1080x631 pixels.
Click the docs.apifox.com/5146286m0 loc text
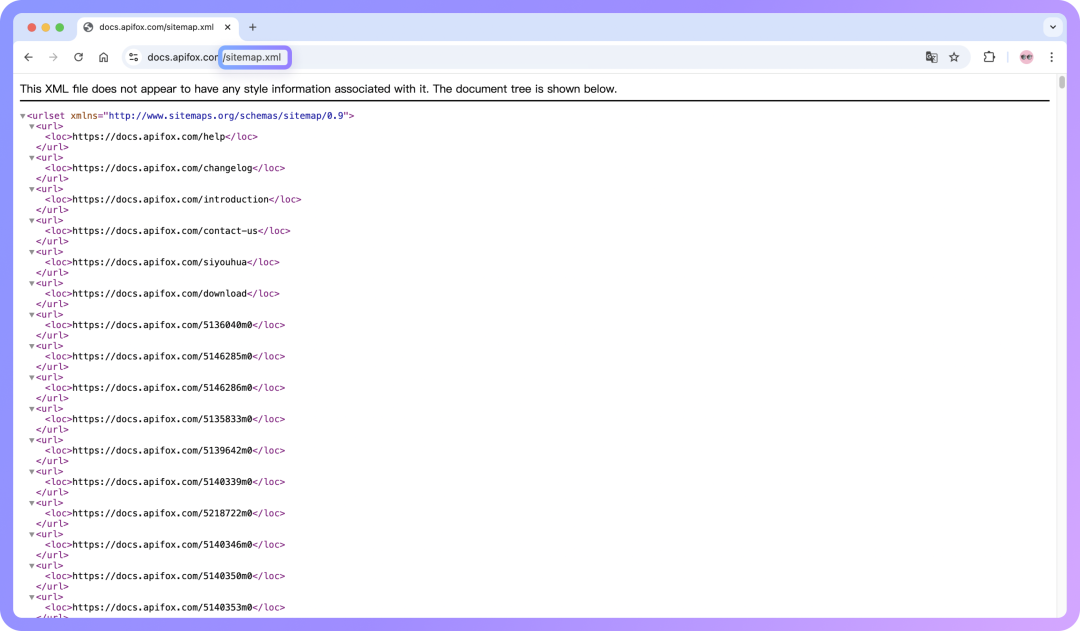tap(163, 387)
